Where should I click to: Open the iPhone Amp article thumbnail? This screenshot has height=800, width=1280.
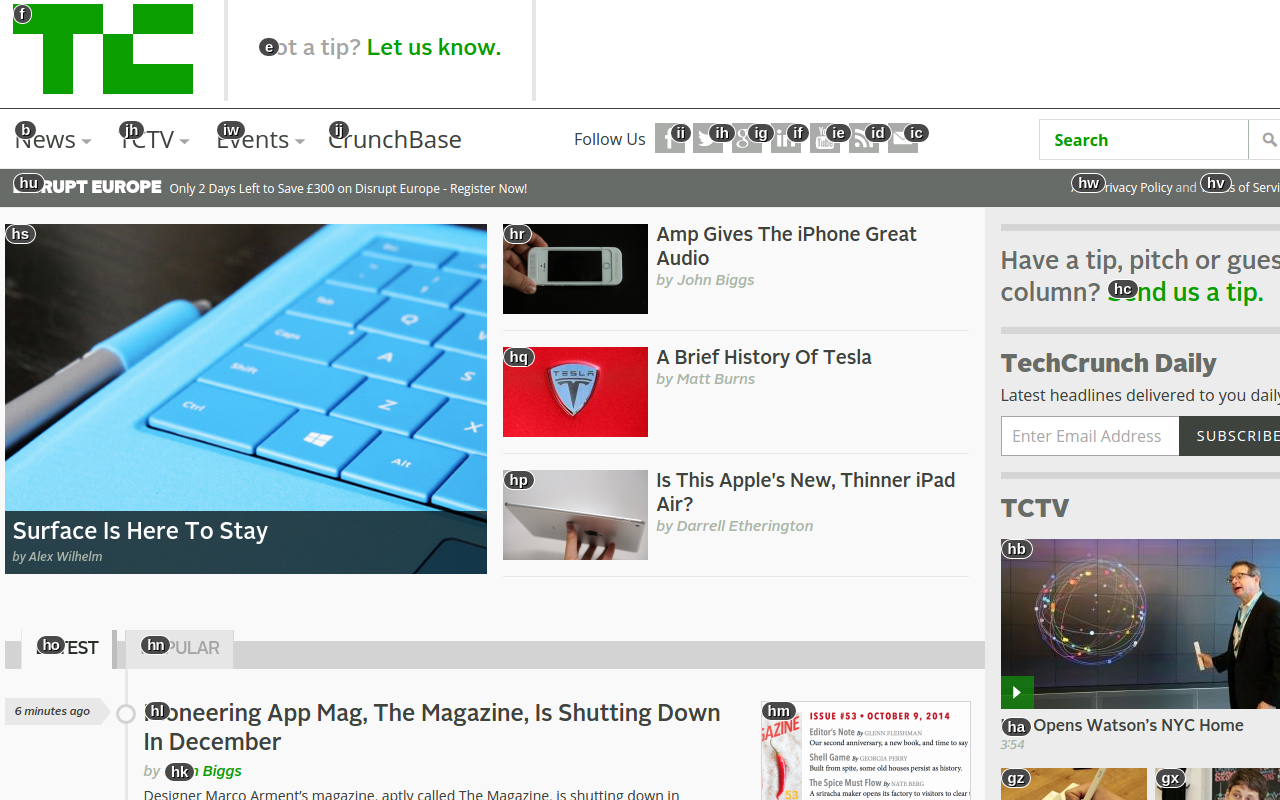pos(575,269)
